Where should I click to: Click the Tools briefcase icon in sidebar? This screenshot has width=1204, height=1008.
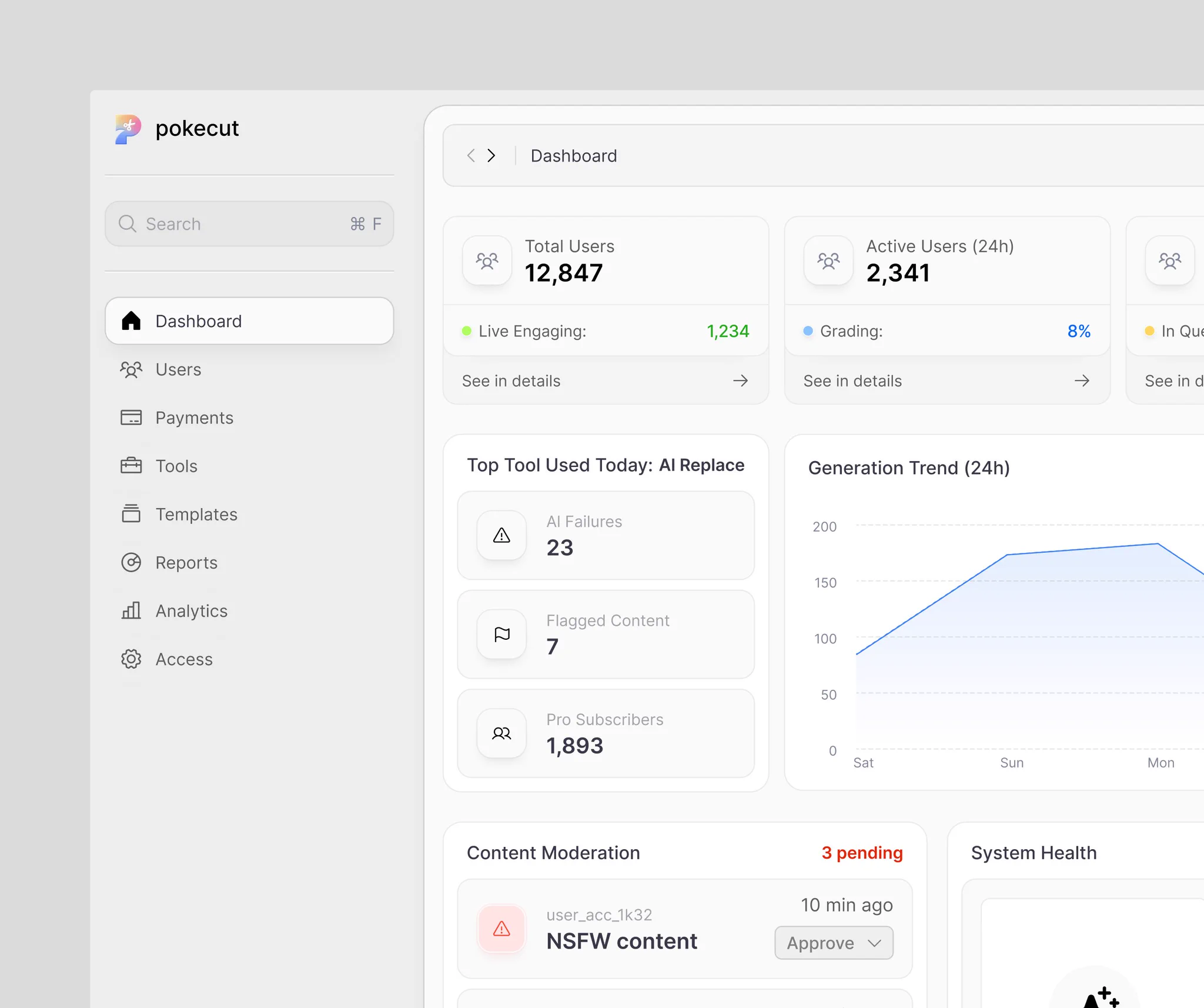click(x=131, y=466)
